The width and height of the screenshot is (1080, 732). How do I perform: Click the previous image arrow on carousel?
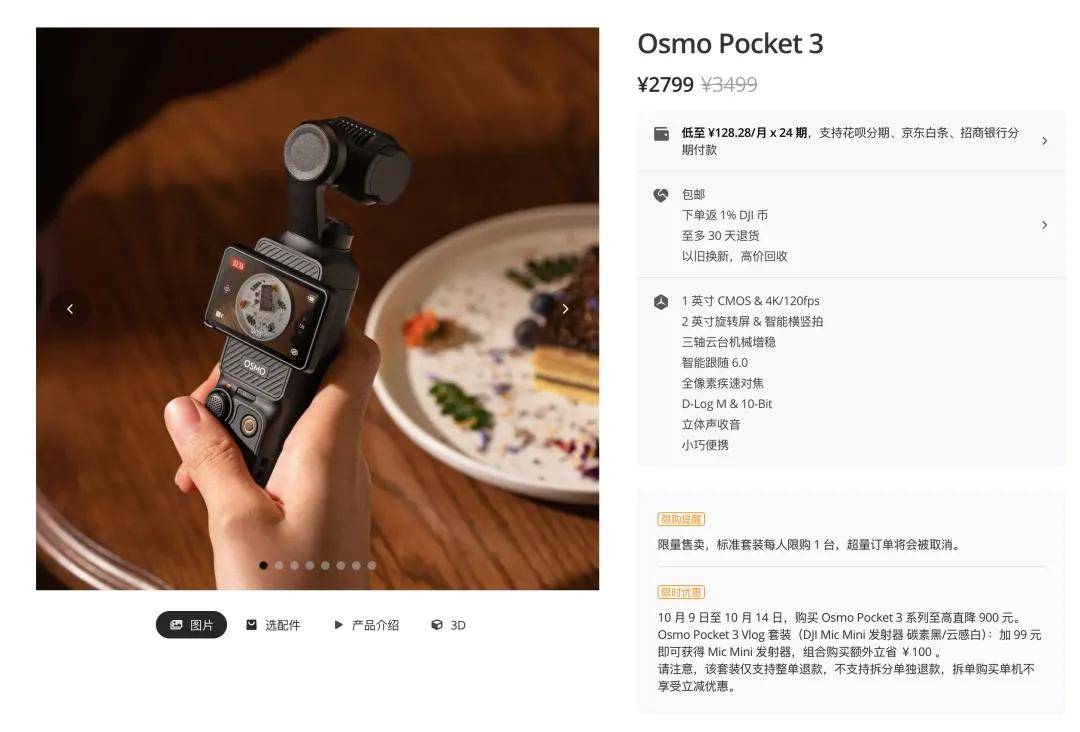(x=70, y=309)
